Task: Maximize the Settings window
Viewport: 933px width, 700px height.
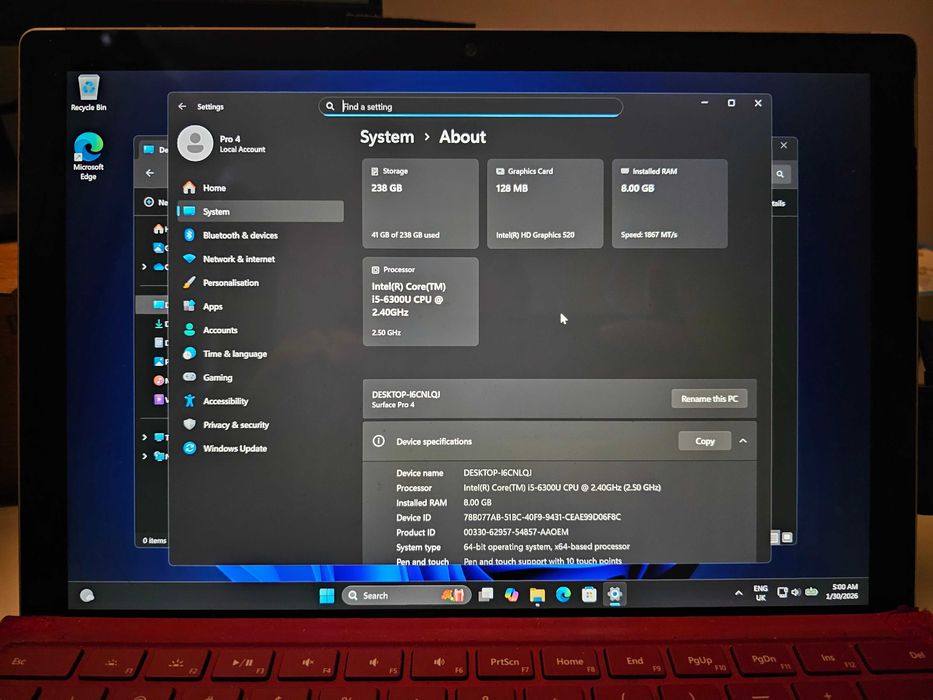Action: 731,103
